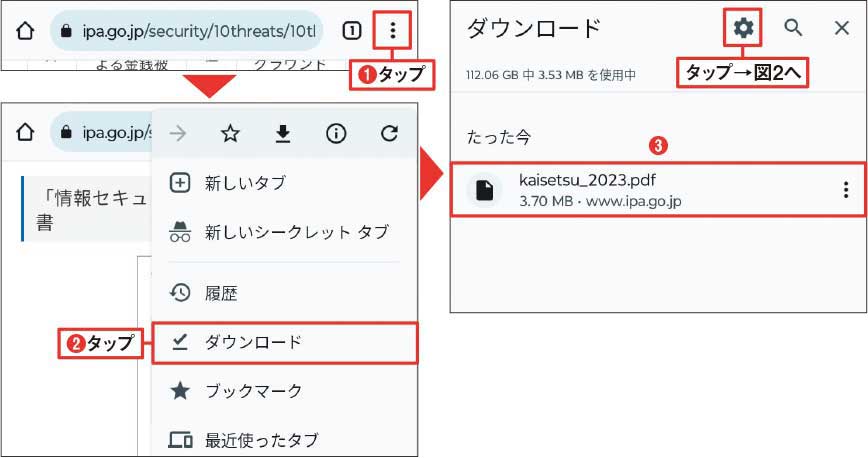The image size is (868, 458).
Task: Open the three-dot menu in top browser bar
Action: point(392,30)
